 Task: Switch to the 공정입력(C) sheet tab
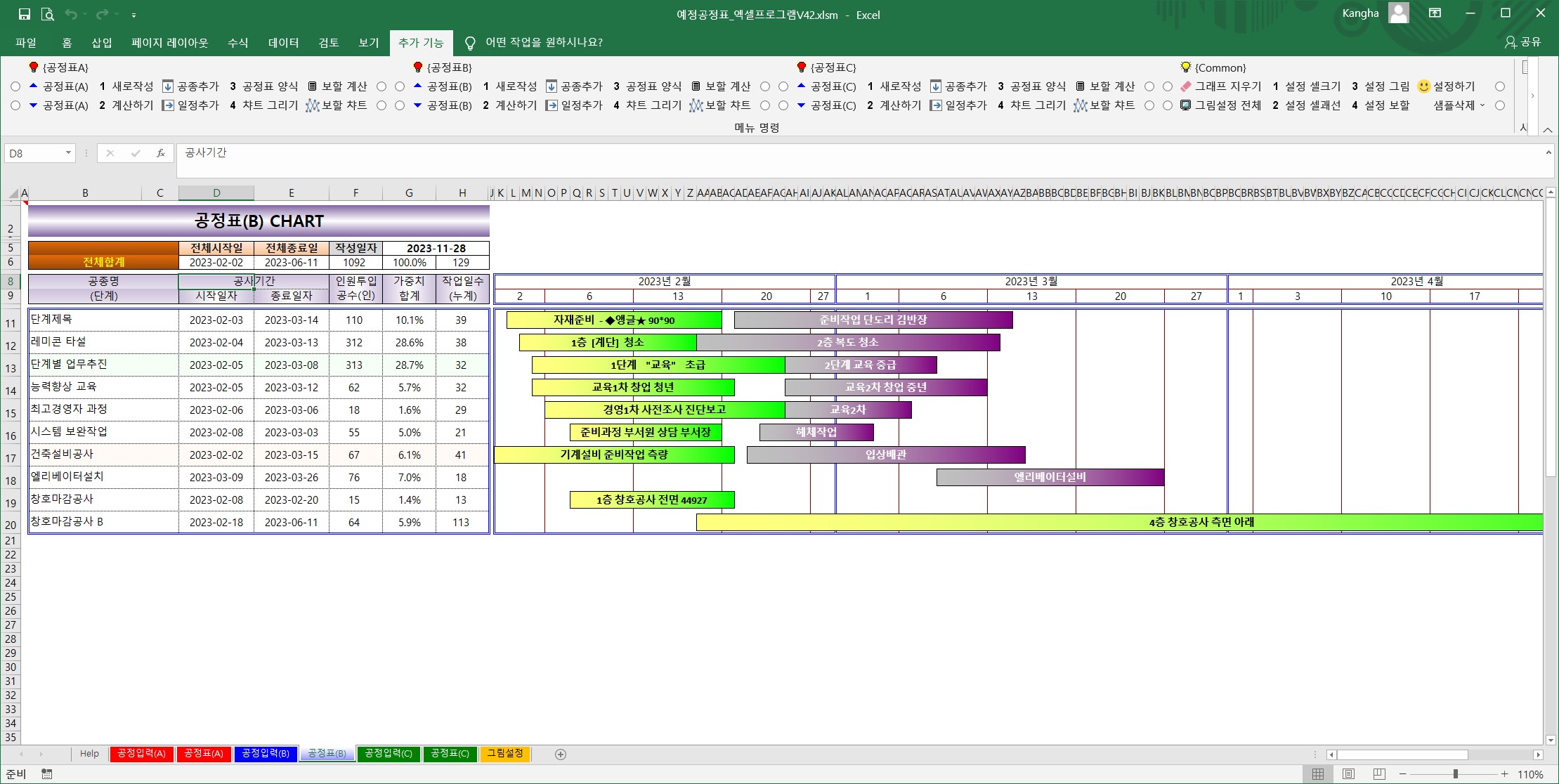pyautogui.click(x=388, y=754)
